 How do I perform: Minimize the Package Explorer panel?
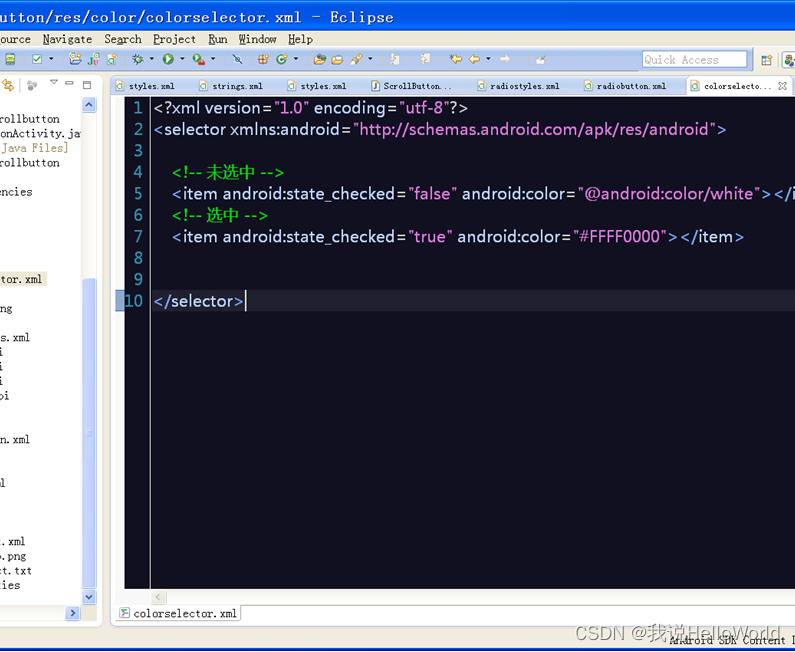[69, 83]
